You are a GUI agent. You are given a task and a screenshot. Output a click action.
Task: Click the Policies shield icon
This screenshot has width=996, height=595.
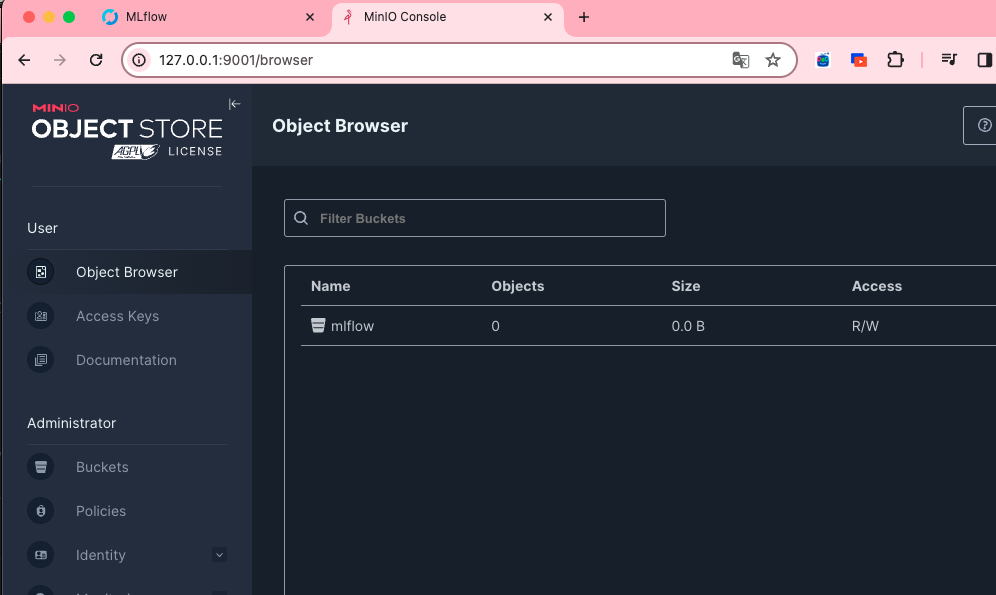pos(41,511)
